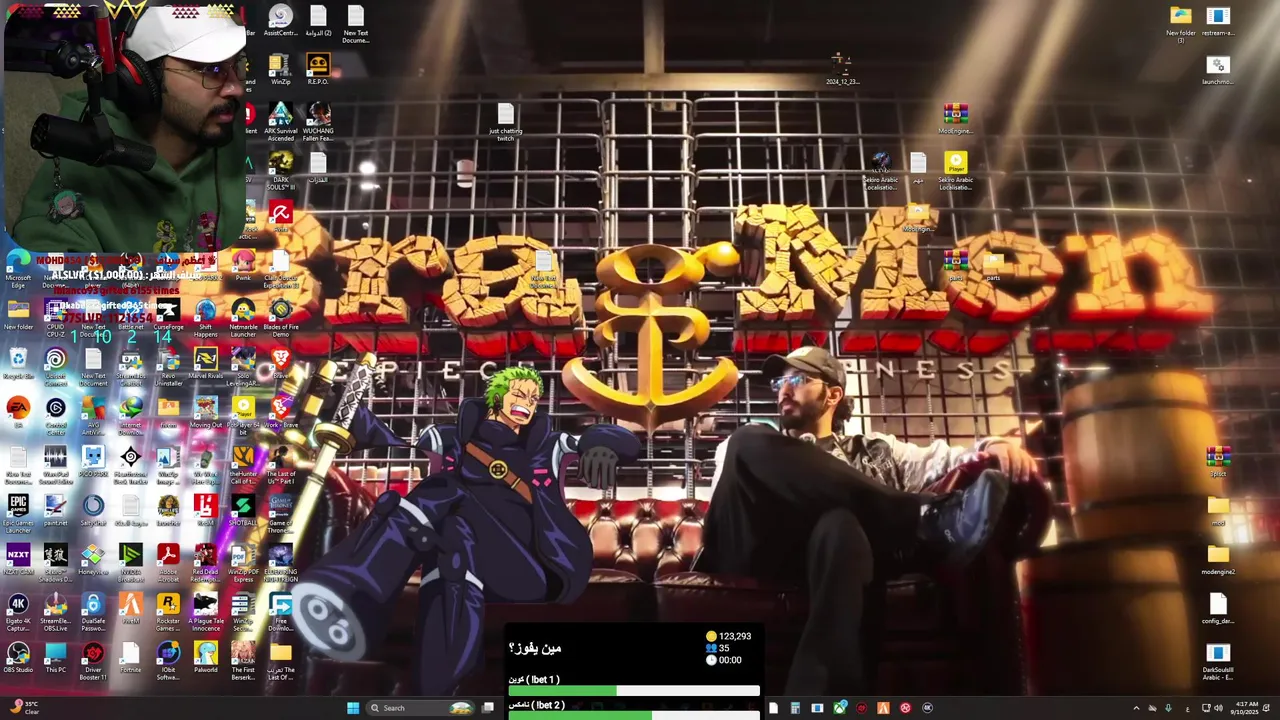Open the paint.net shortcut
The image size is (1280, 720).
click(55, 510)
